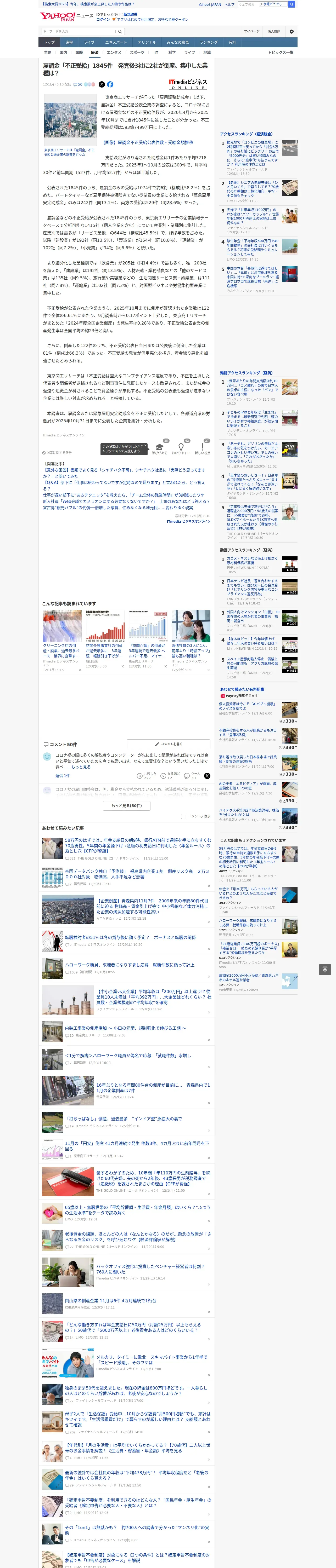Open the ランキング navigation tab
This screenshot has height=1568, width=336.
[209, 43]
